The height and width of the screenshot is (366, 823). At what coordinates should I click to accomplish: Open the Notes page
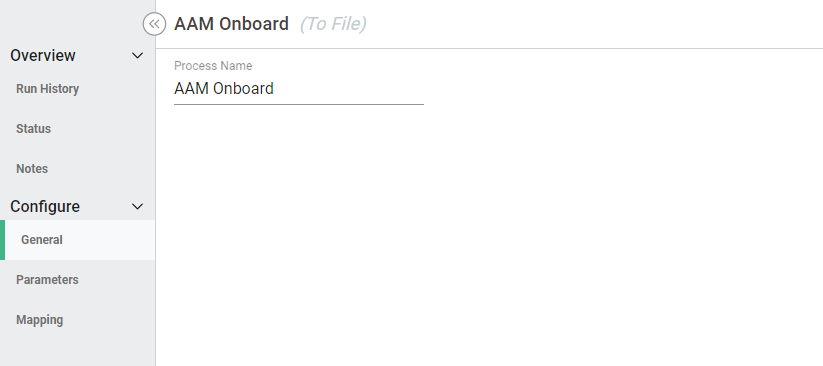point(32,169)
